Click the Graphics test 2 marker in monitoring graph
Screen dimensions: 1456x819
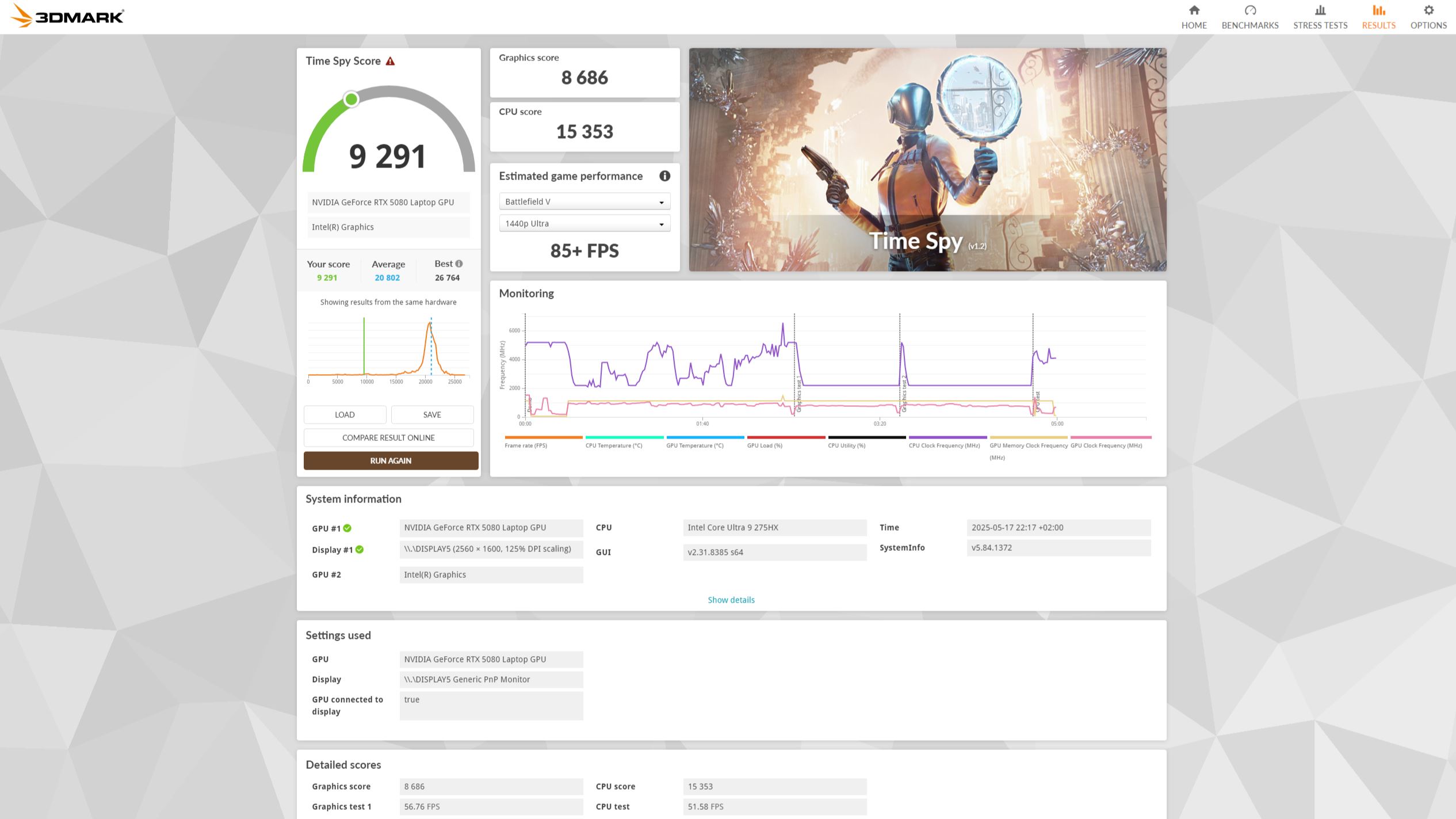[x=904, y=394]
